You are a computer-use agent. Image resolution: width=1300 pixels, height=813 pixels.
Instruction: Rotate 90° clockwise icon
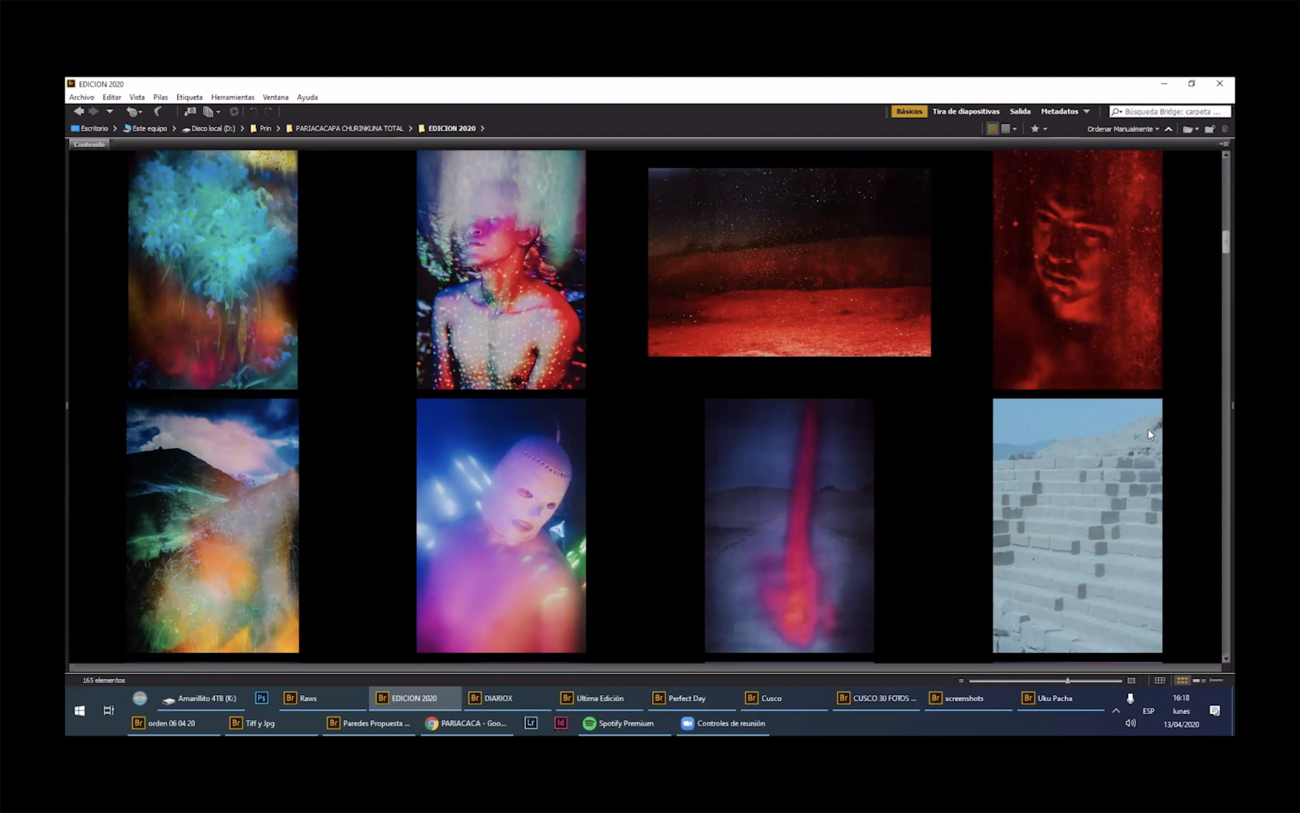[x=268, y=112]
